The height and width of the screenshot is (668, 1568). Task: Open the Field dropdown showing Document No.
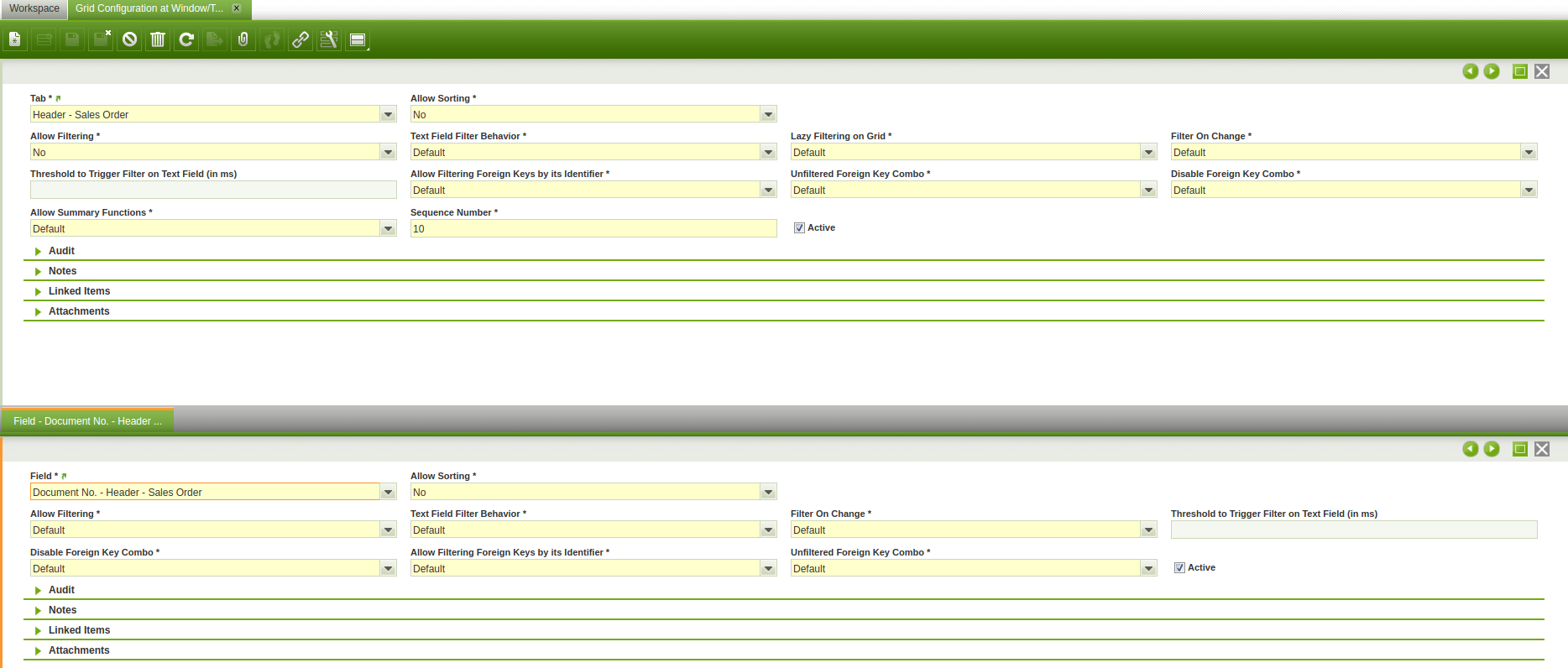[388, 492]
